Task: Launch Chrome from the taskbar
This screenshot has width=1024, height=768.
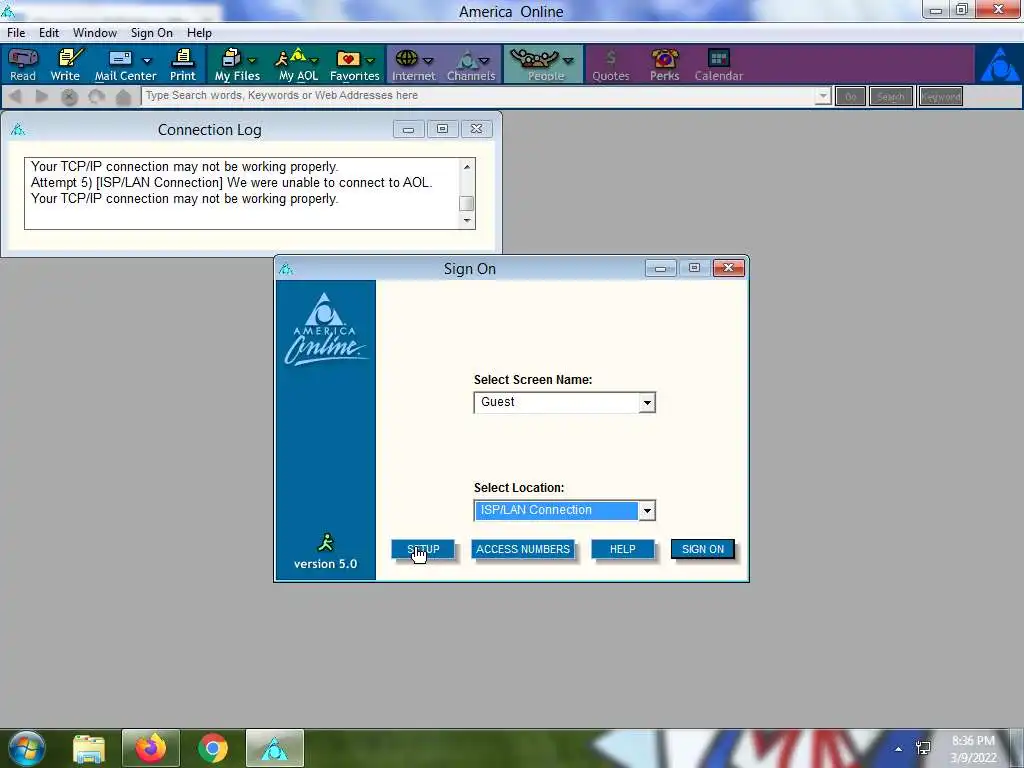Action: pos(212,748)
